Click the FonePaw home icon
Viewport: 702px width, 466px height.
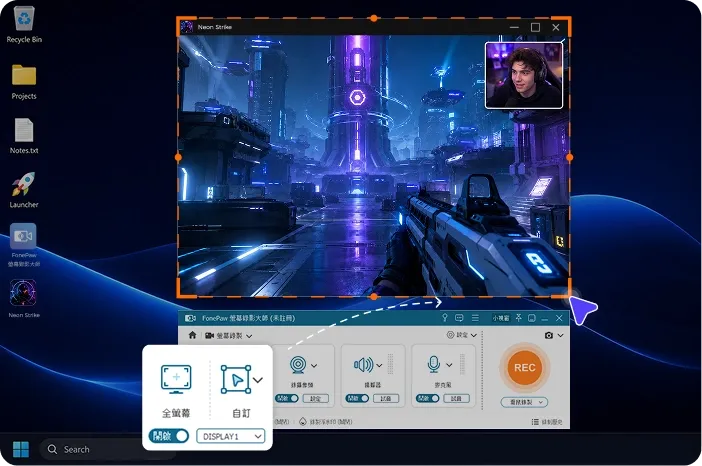tap(193, 335)
